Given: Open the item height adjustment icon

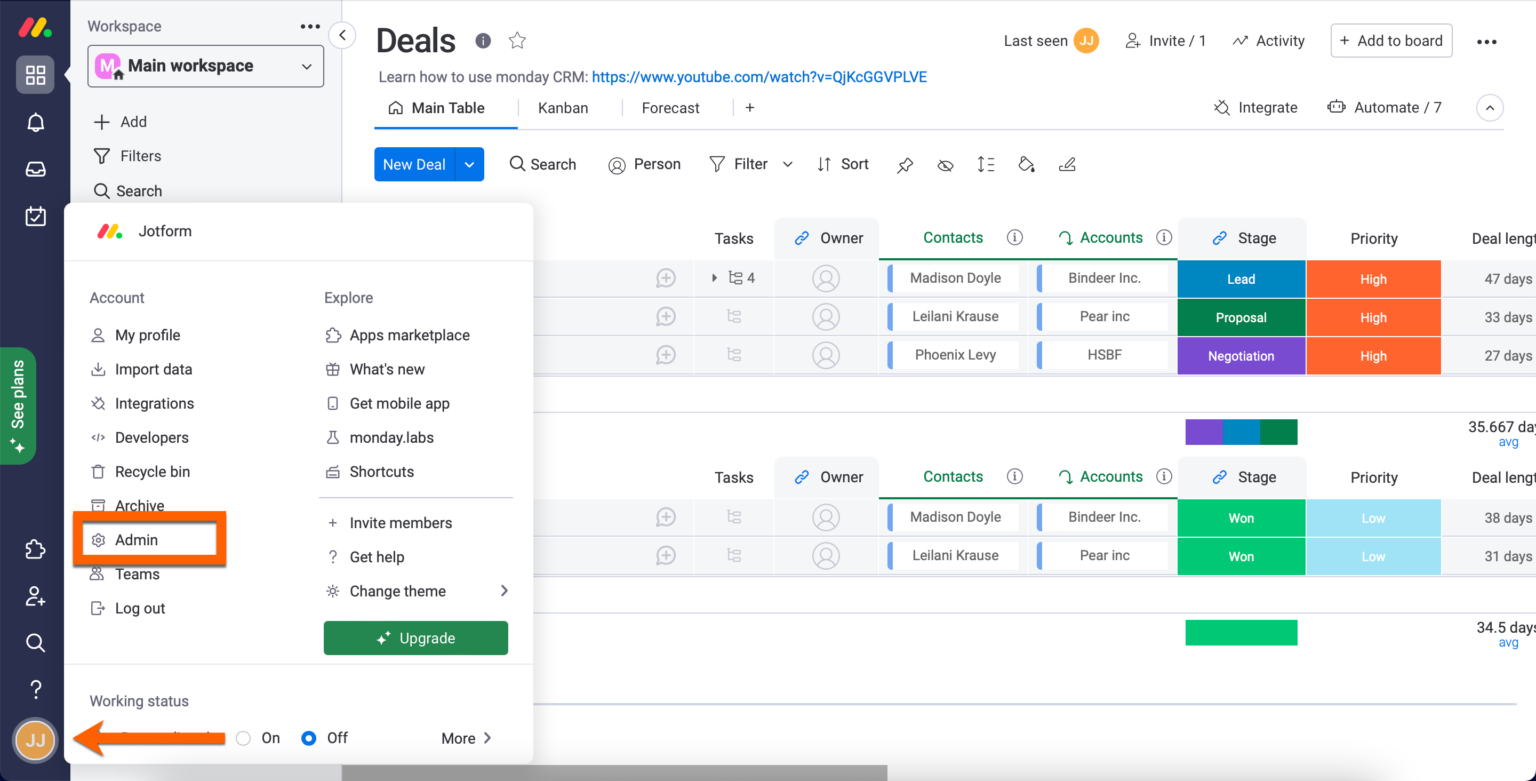Looking at the screenshot, I should (x=985, y=164).
